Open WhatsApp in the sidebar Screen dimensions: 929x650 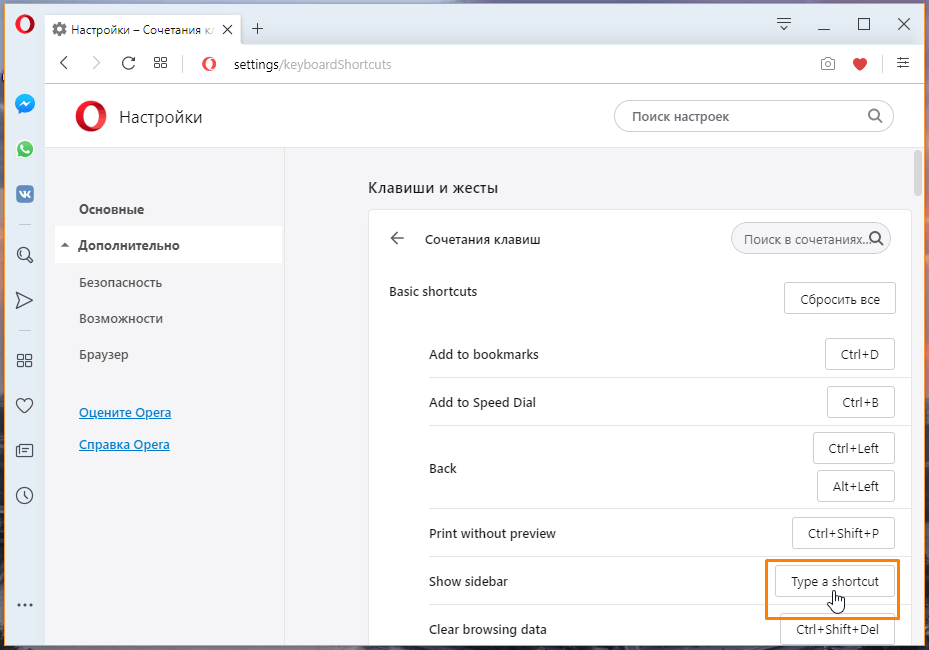(25, 149)
